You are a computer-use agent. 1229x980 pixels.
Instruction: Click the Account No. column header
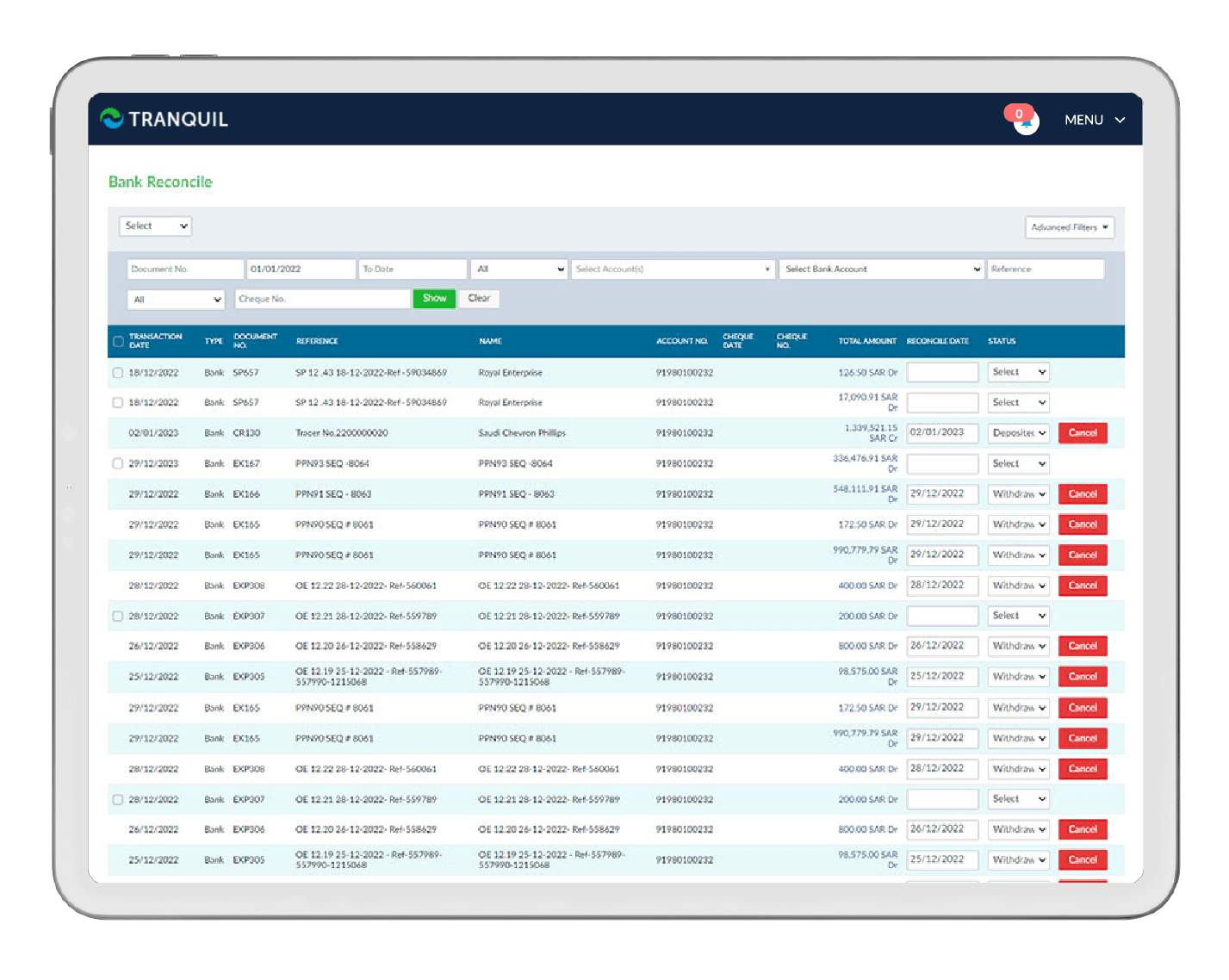coord(682,341)
